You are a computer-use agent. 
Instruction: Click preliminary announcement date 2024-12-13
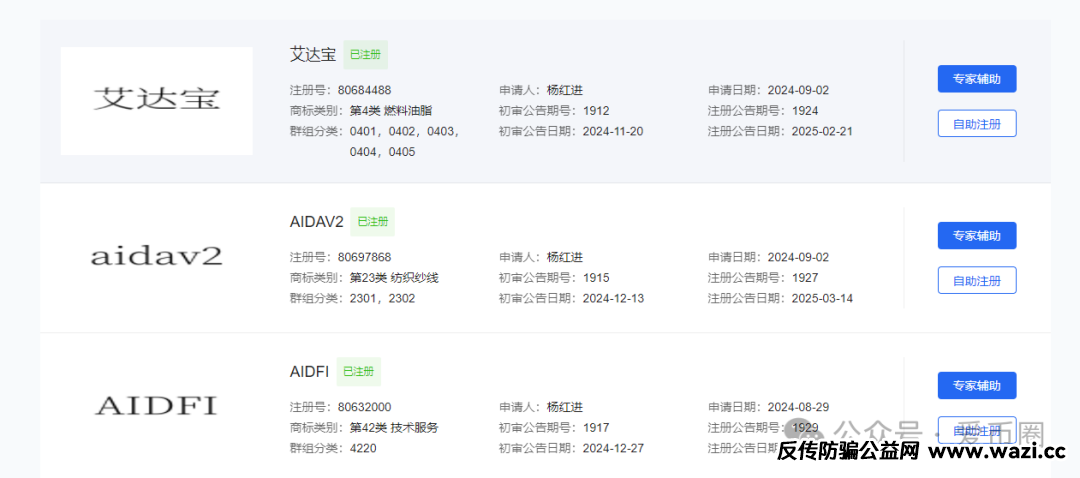click(613, 299)
